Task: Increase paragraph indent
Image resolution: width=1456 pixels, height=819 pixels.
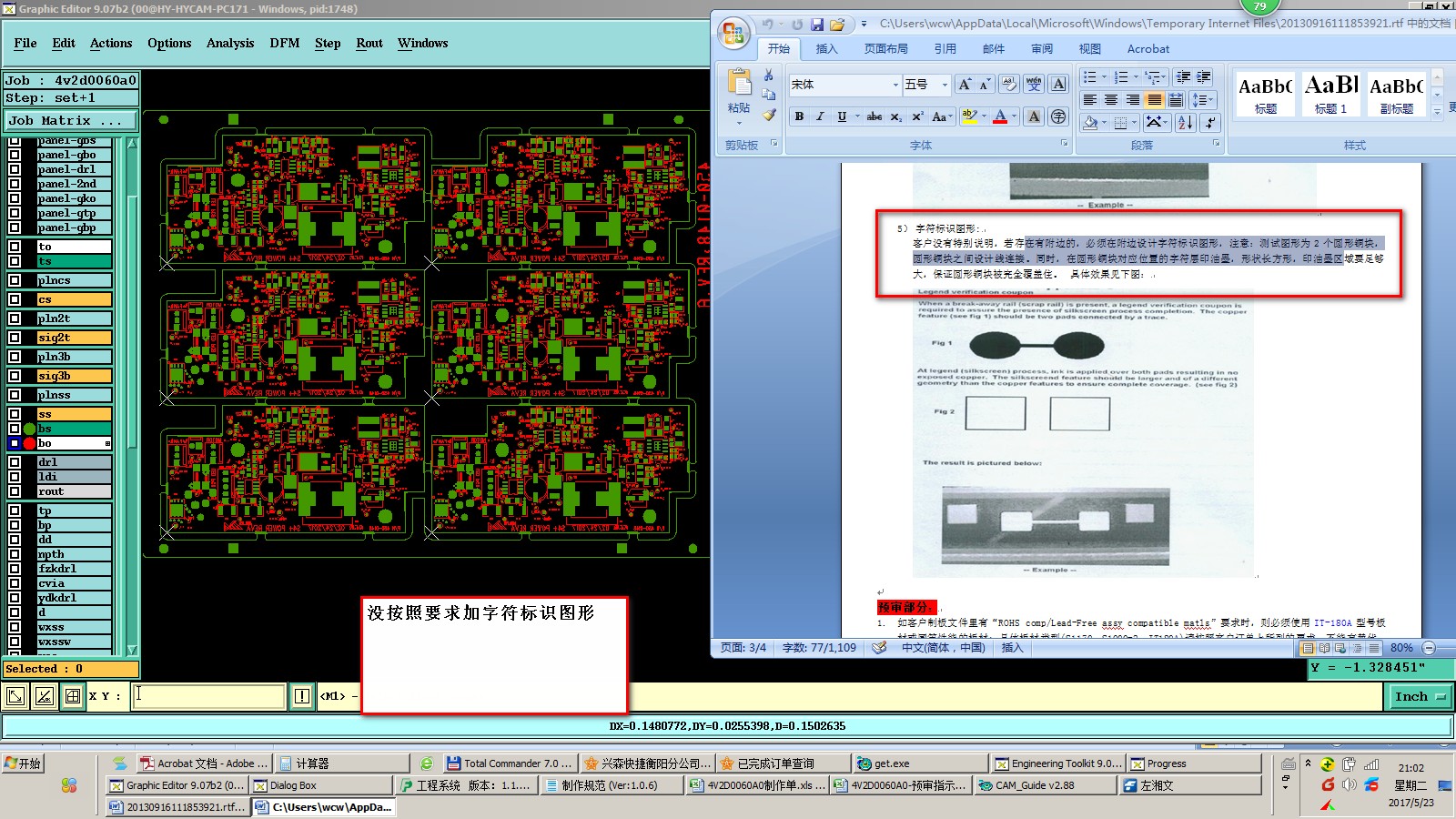Action: 1204,77
